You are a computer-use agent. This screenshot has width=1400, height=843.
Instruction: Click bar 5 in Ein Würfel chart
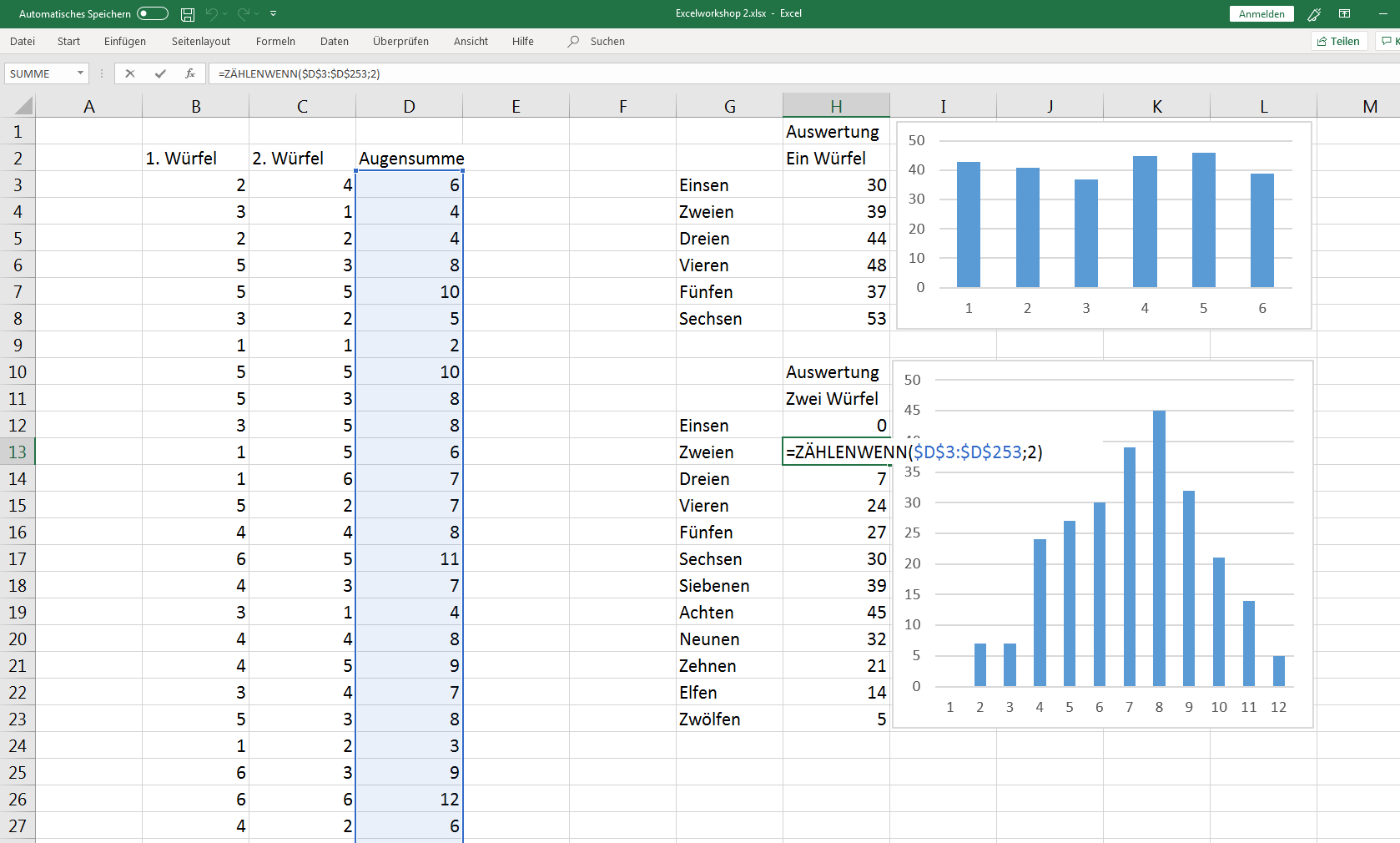[x=1203, y=220]
